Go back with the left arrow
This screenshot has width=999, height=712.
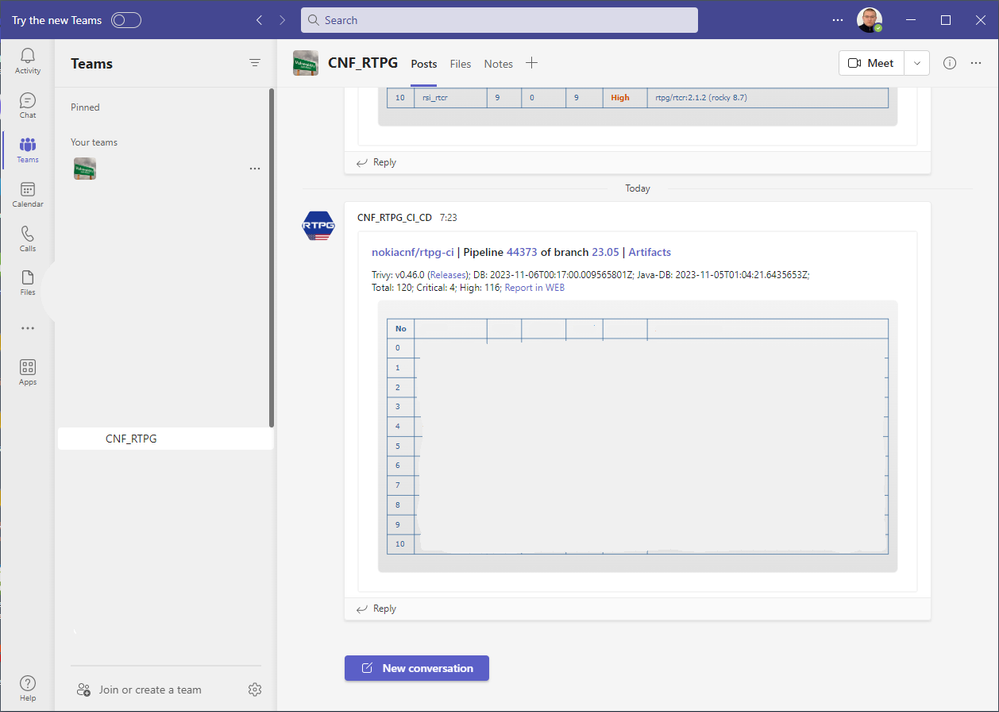click(x=259, y=20)
